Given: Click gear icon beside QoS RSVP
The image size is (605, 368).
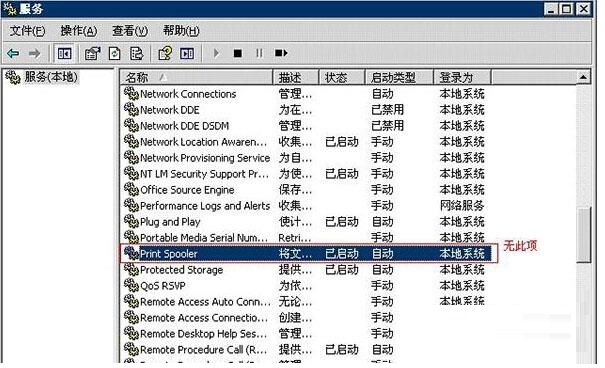Looking at the screenshot, I should click(131, 285).
